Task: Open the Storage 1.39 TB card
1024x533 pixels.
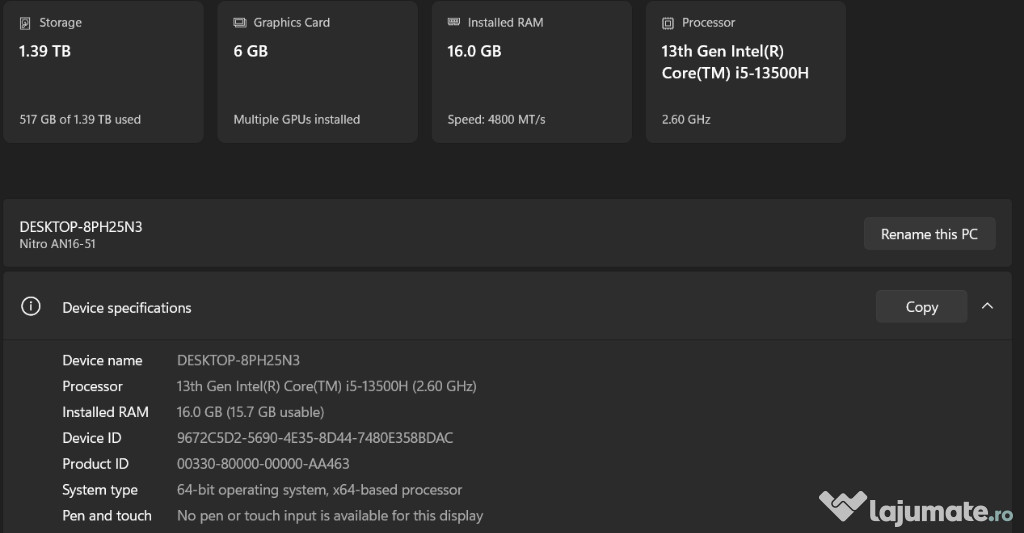Action: click(x=104, y=72)
